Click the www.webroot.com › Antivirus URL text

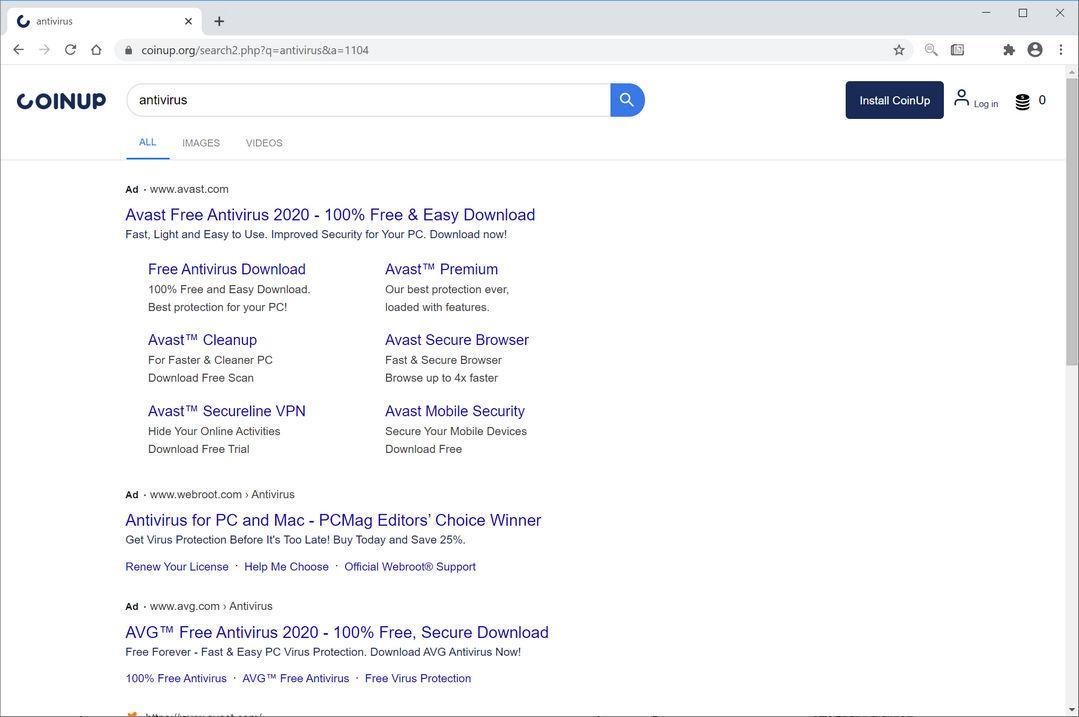click(x=222, y=495)
